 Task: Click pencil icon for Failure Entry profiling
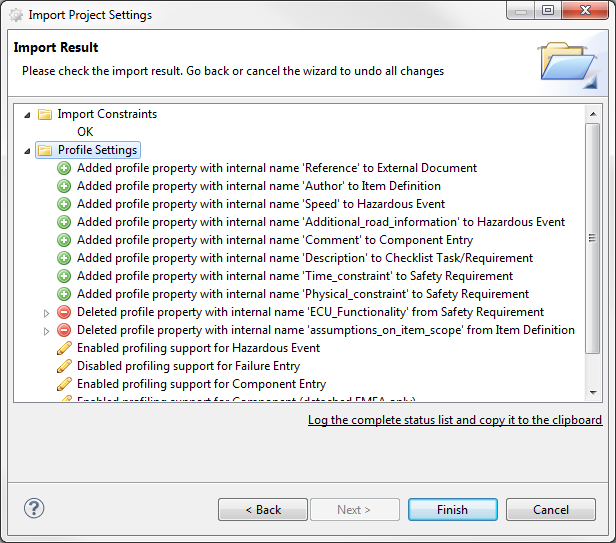[64, 366]
